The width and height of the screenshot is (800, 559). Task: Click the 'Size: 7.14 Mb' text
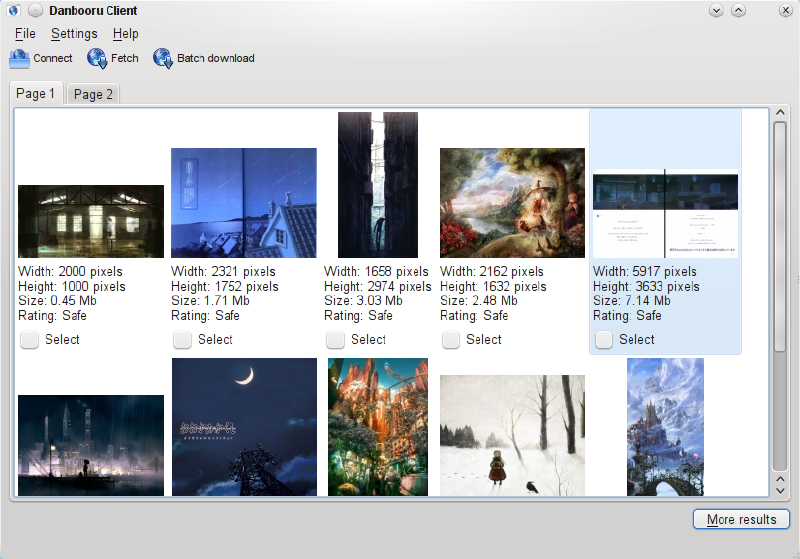632,300
